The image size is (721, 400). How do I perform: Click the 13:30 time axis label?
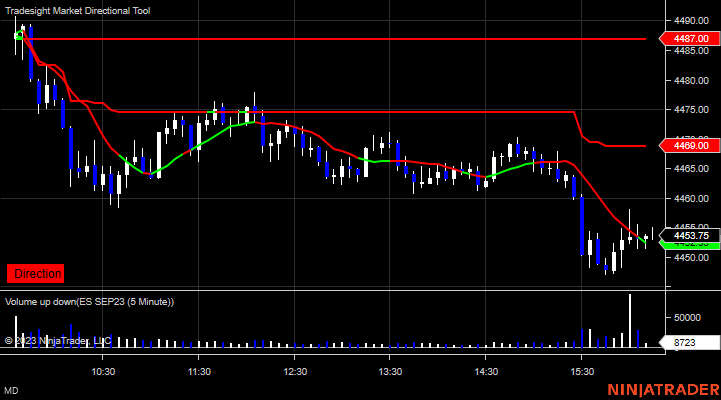click(390, 371)
